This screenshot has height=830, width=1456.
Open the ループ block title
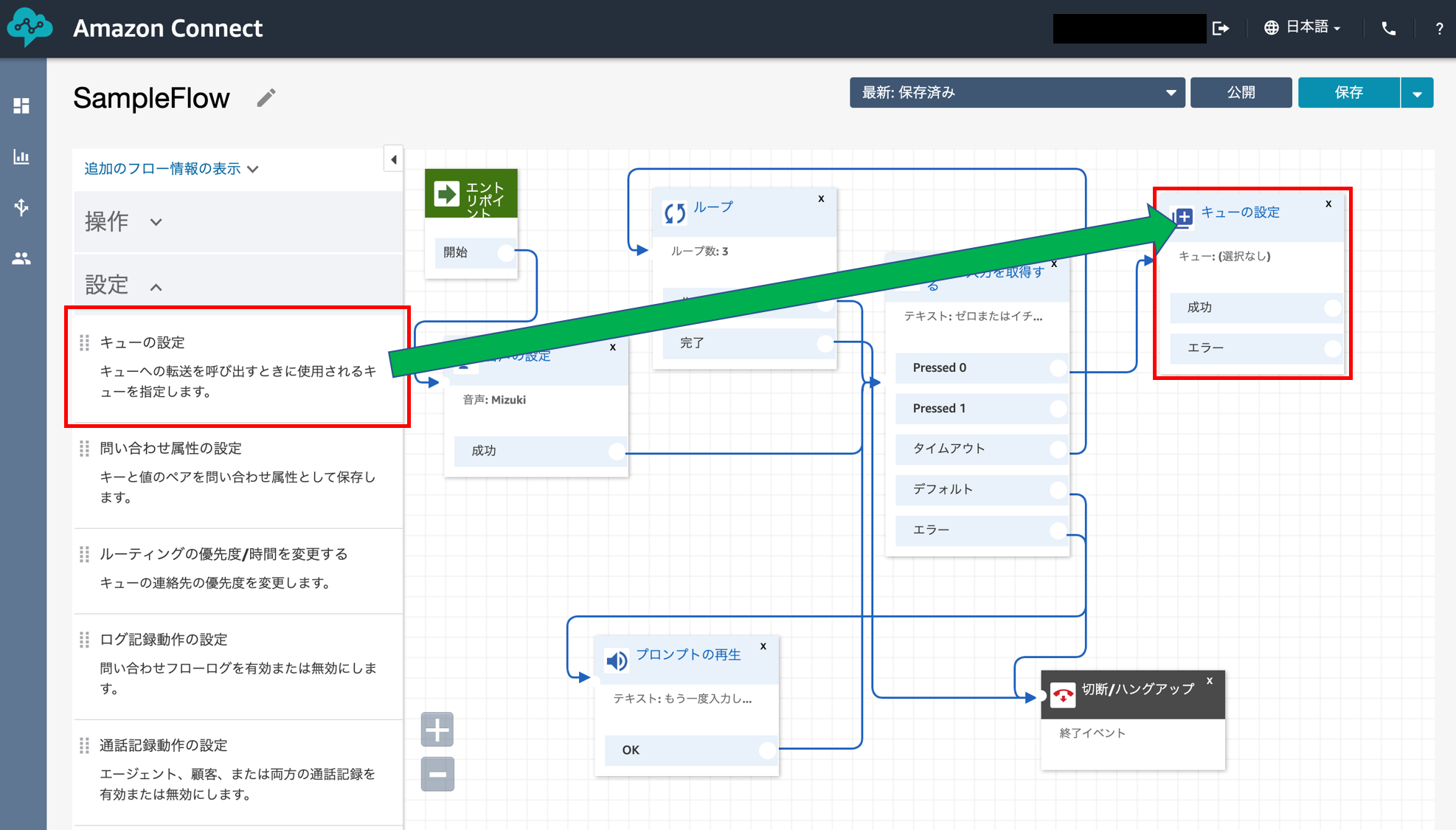713,207
